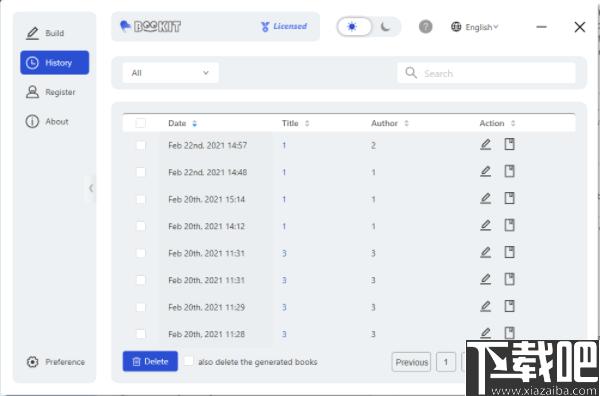Click the Action column sort arrows
Viewport: 601px width, 396px height.
[x=513, y=123]
